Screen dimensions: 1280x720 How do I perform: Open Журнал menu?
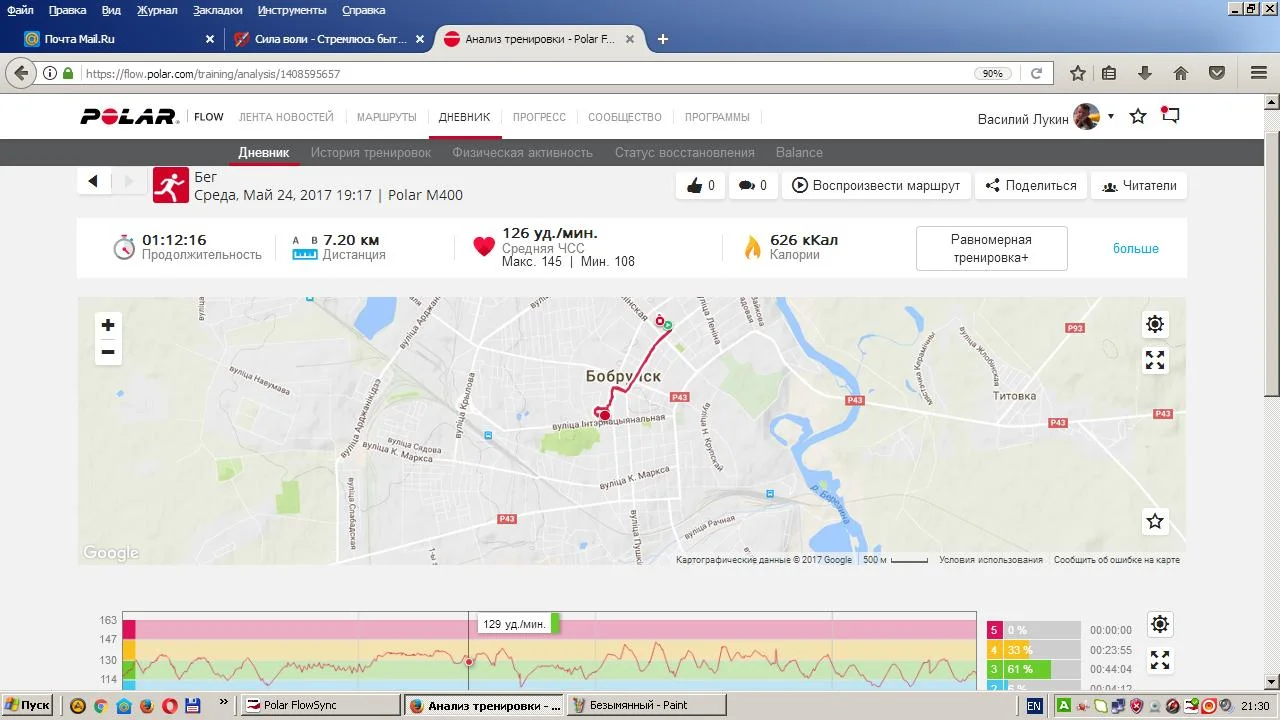tap(156, 10)
